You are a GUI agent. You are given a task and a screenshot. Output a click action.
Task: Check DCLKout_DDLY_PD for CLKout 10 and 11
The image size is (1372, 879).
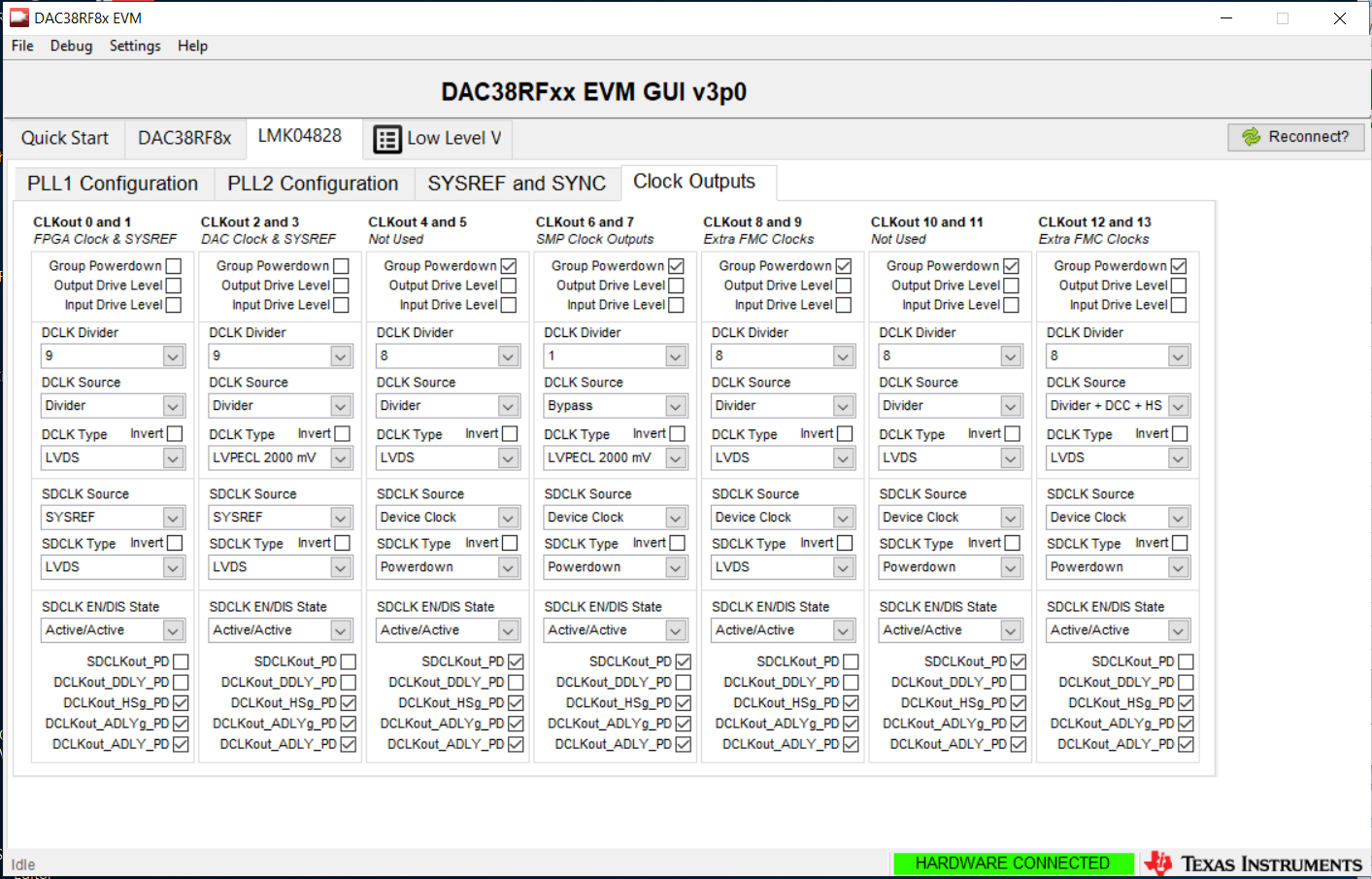coord(1019,683)
